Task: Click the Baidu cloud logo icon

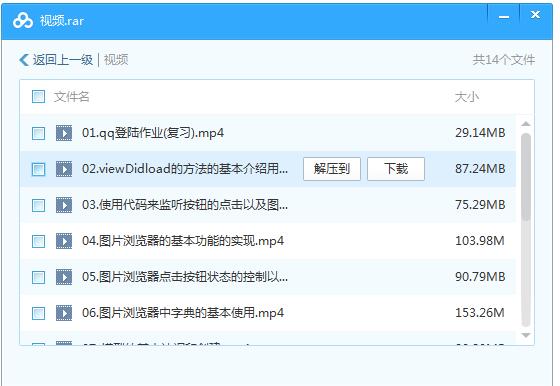Action: (x=23, y=20)
